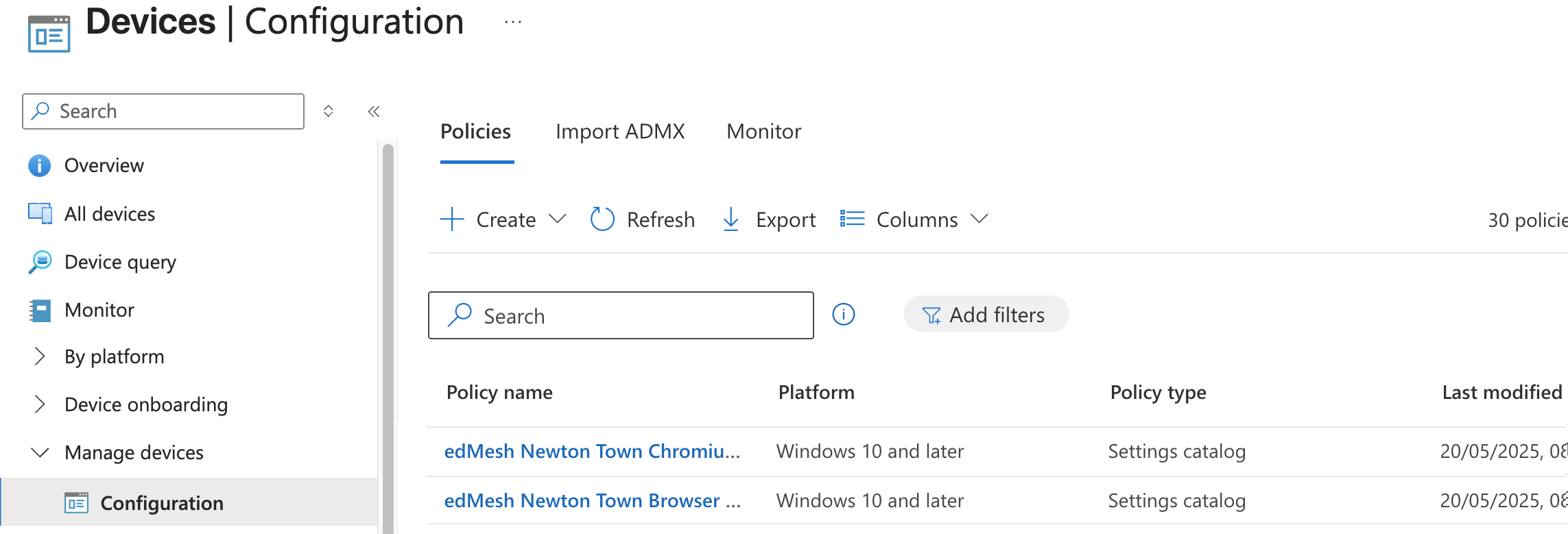Click the 30 policies count text
The width and height of the screenshot is (1568, 534).
pos(1528,220)
